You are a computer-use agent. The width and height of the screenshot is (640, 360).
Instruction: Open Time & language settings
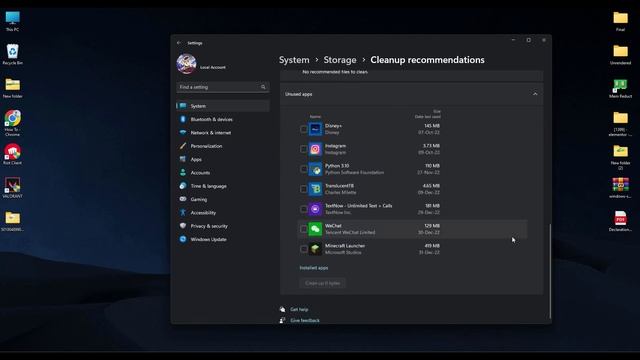click(x=223, y=186)
